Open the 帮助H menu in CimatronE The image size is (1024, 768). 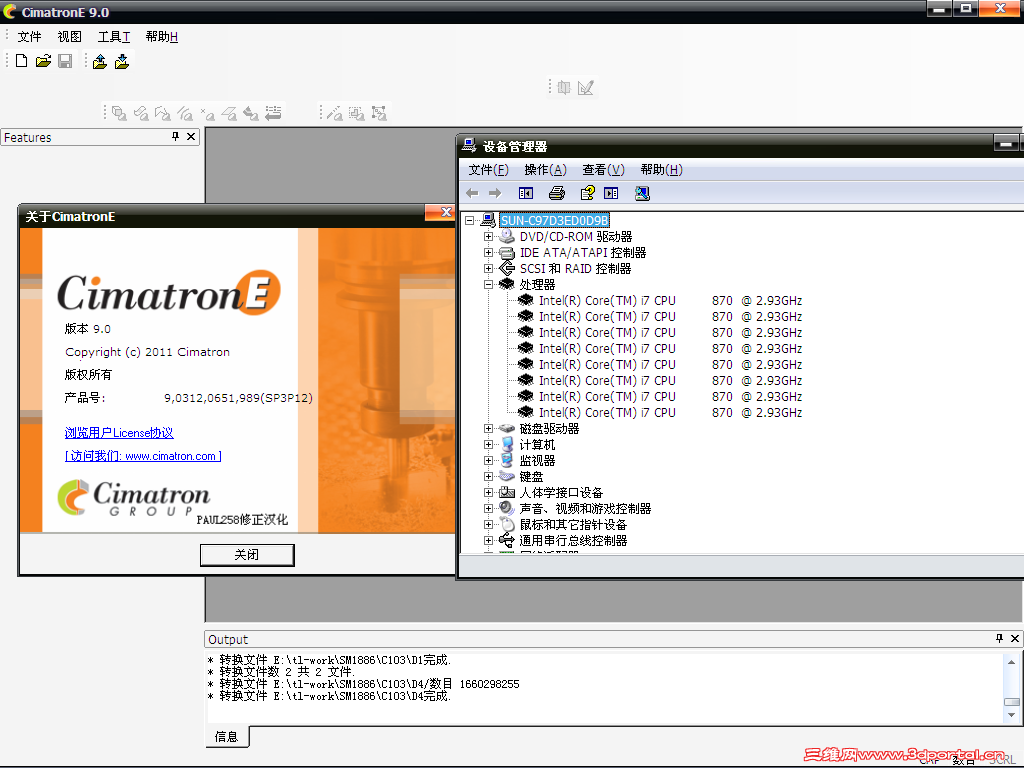(x=161, y=37)
